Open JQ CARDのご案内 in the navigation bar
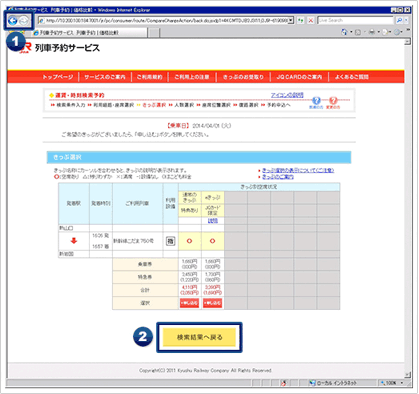Image resolution: width=419 pixels, height=394 pixels. [299, 77]
